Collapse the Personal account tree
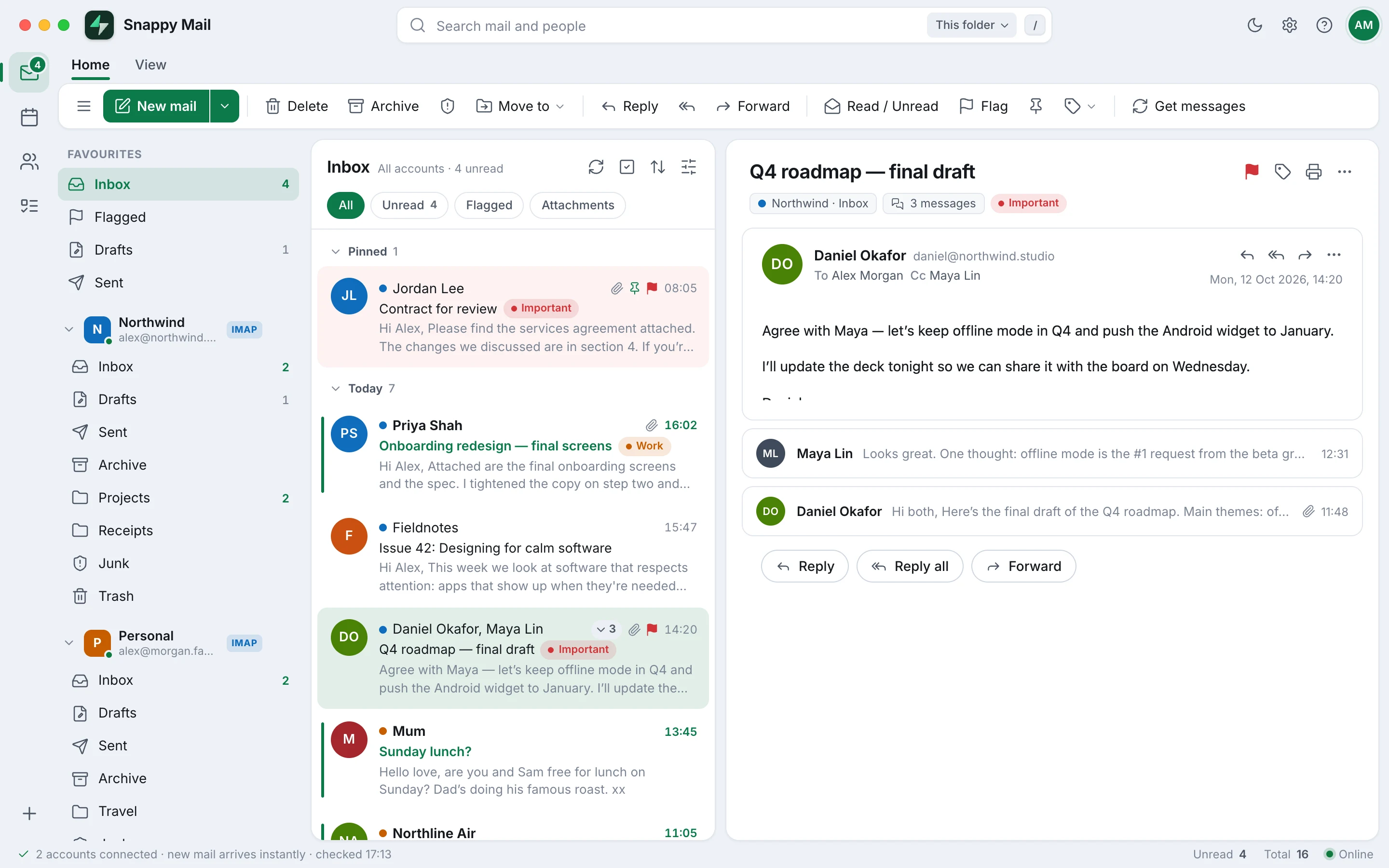1389x868 pixels. pyautogui.click(x=69, y=643)
